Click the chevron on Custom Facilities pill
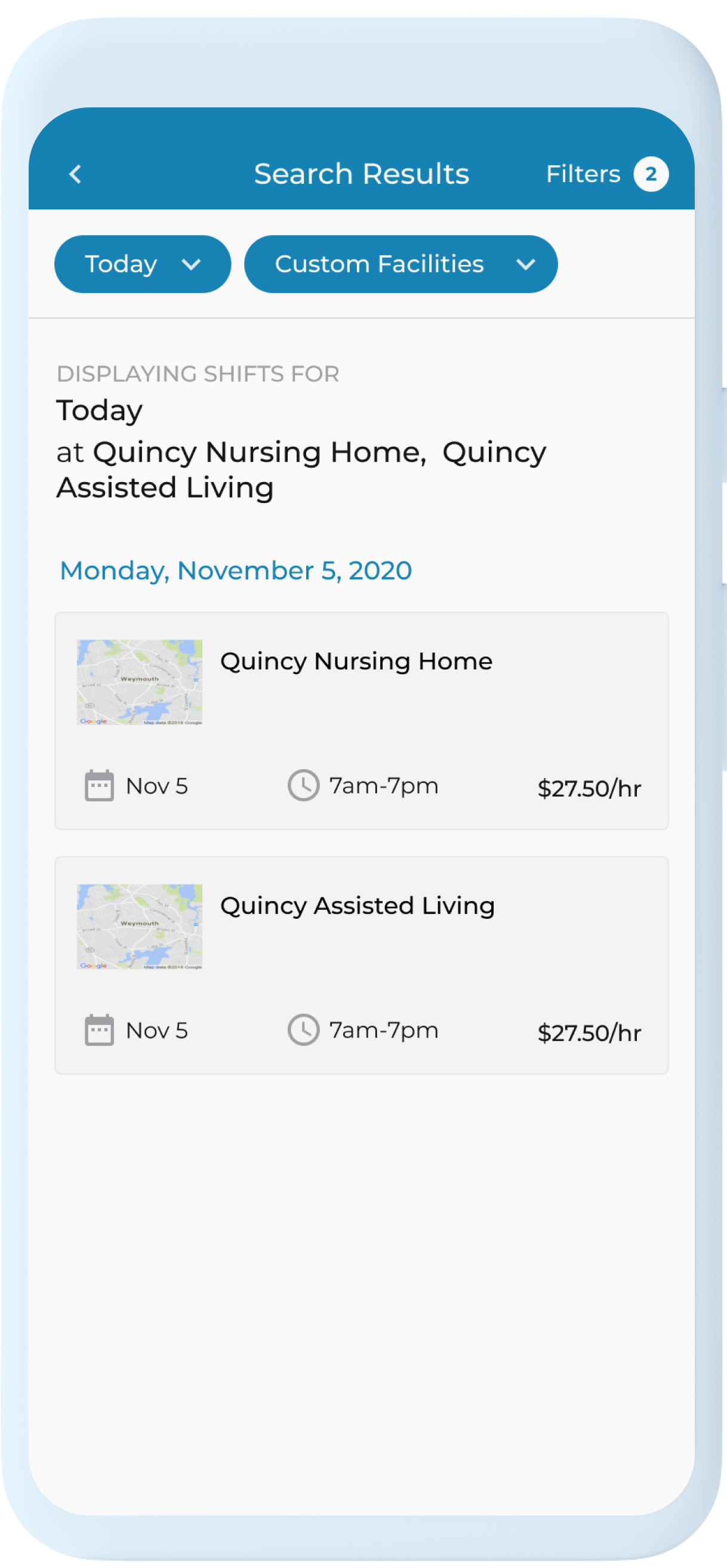Viewport: 727px width, 1568px height. pos(525,264)
